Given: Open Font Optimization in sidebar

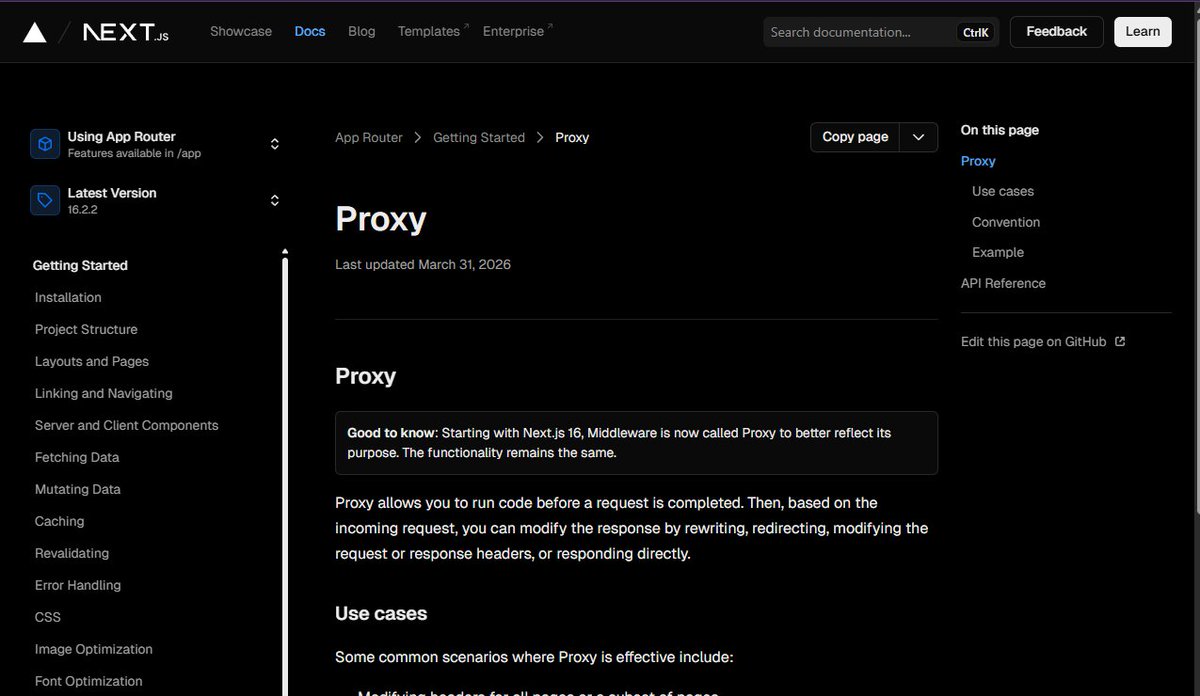Looking at the screenshot, I should [89, 681].
